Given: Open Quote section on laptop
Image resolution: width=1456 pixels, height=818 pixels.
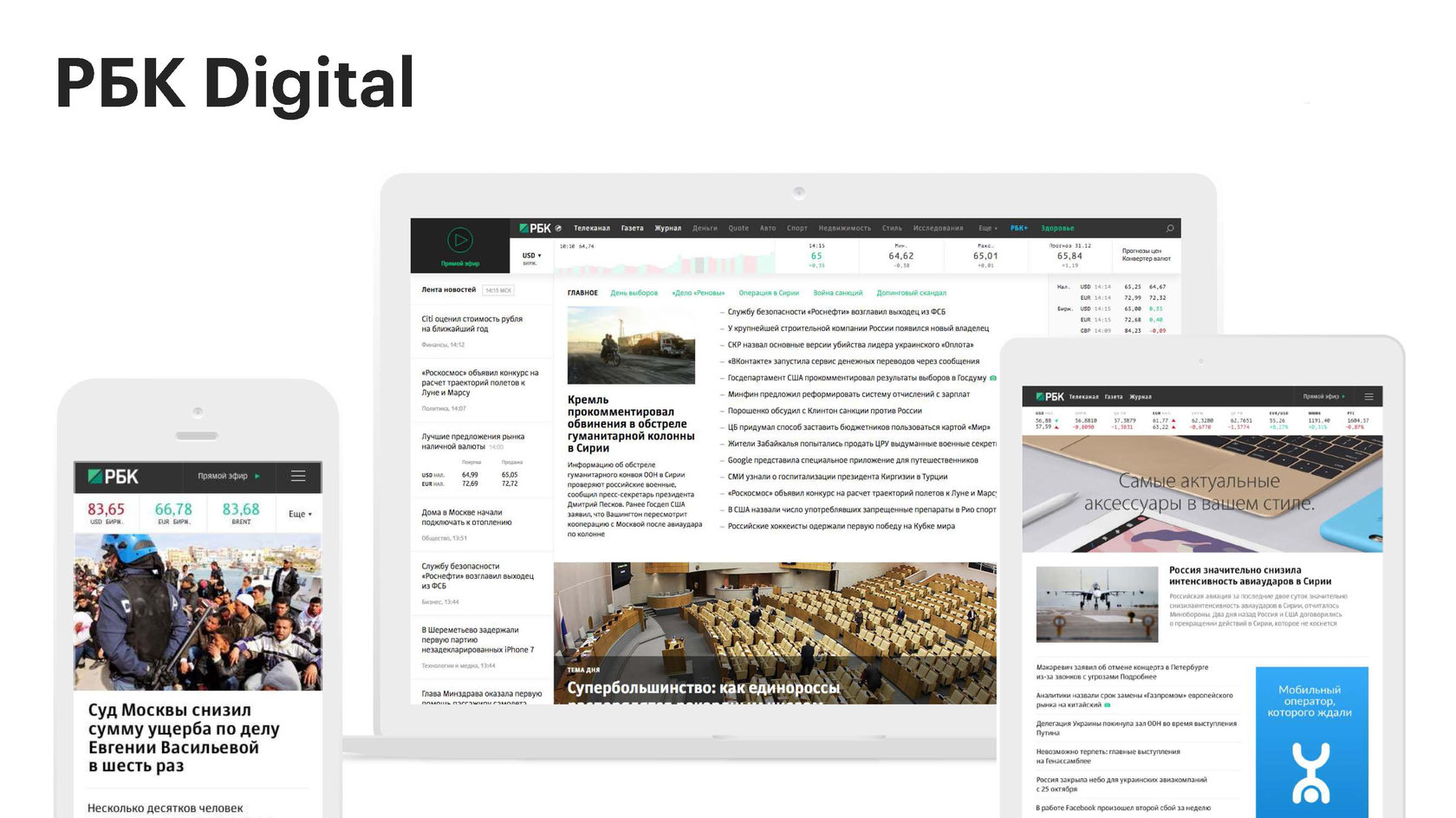Looking at the screenshot, I should pos(738,229).
